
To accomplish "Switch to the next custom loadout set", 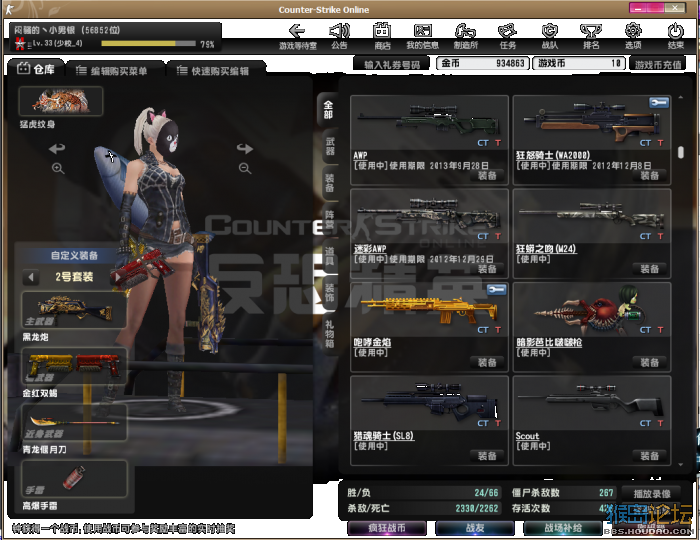I will pos(117,277).
